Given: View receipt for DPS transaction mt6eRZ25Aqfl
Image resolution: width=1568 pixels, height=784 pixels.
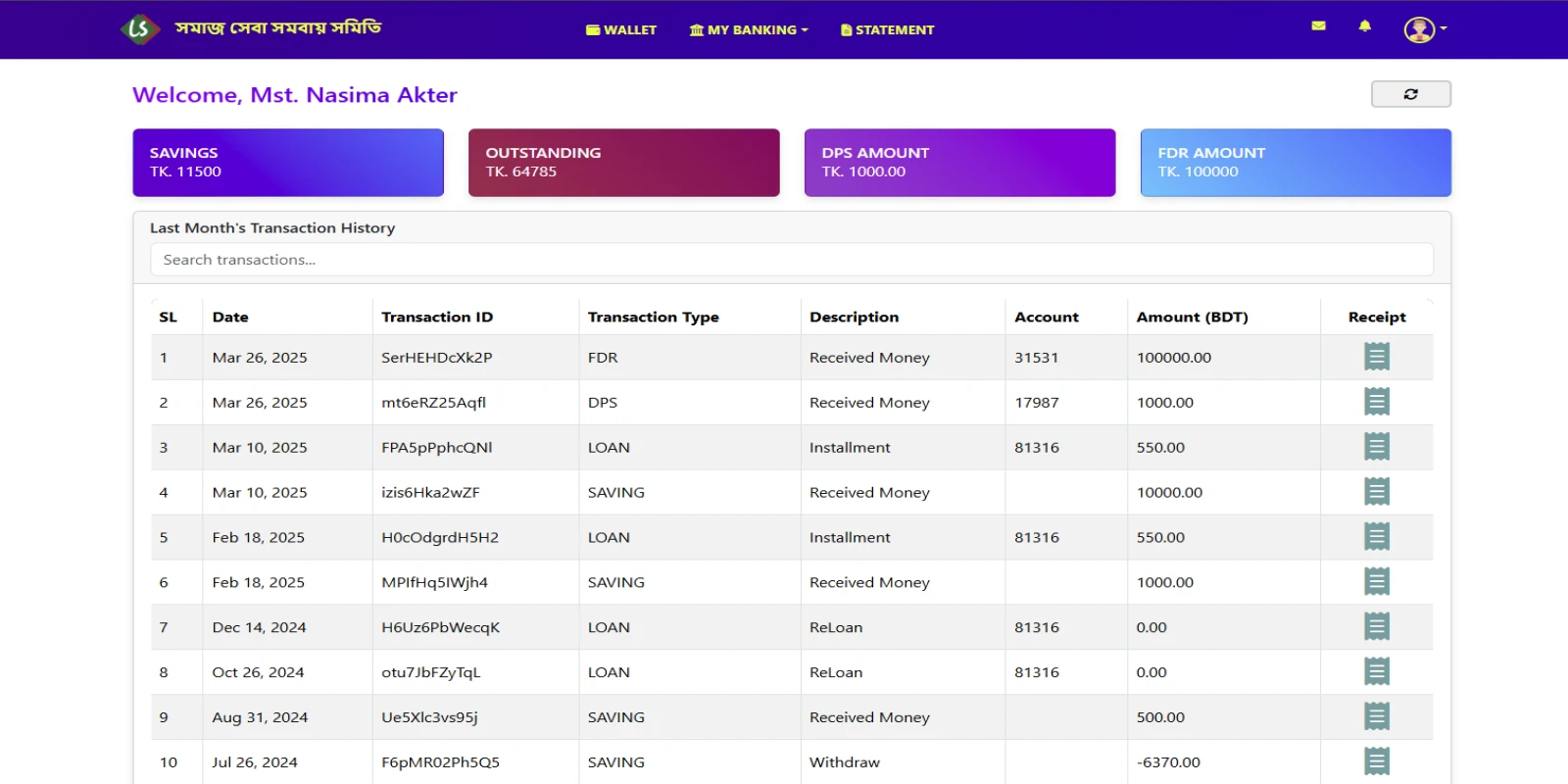Looking at the screenshot, I should click(x=1376, y=402).
